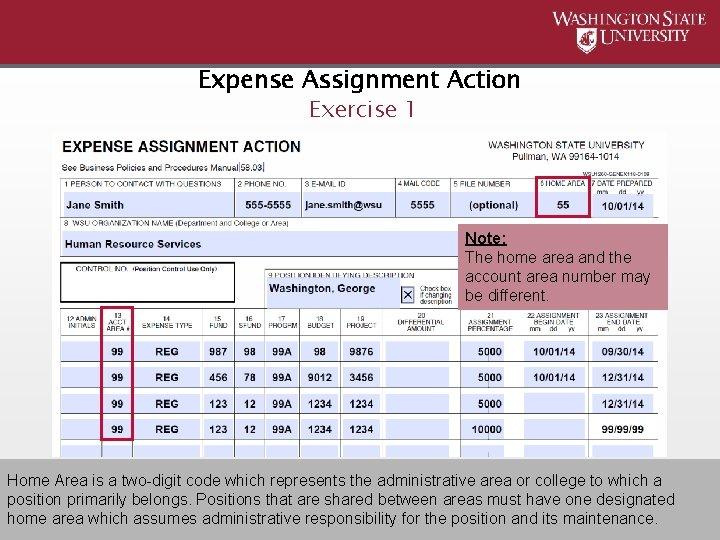Select the mail code field 5555
Image resolution: width=720 pixels, height=540 pixels.
click(422, 205)
